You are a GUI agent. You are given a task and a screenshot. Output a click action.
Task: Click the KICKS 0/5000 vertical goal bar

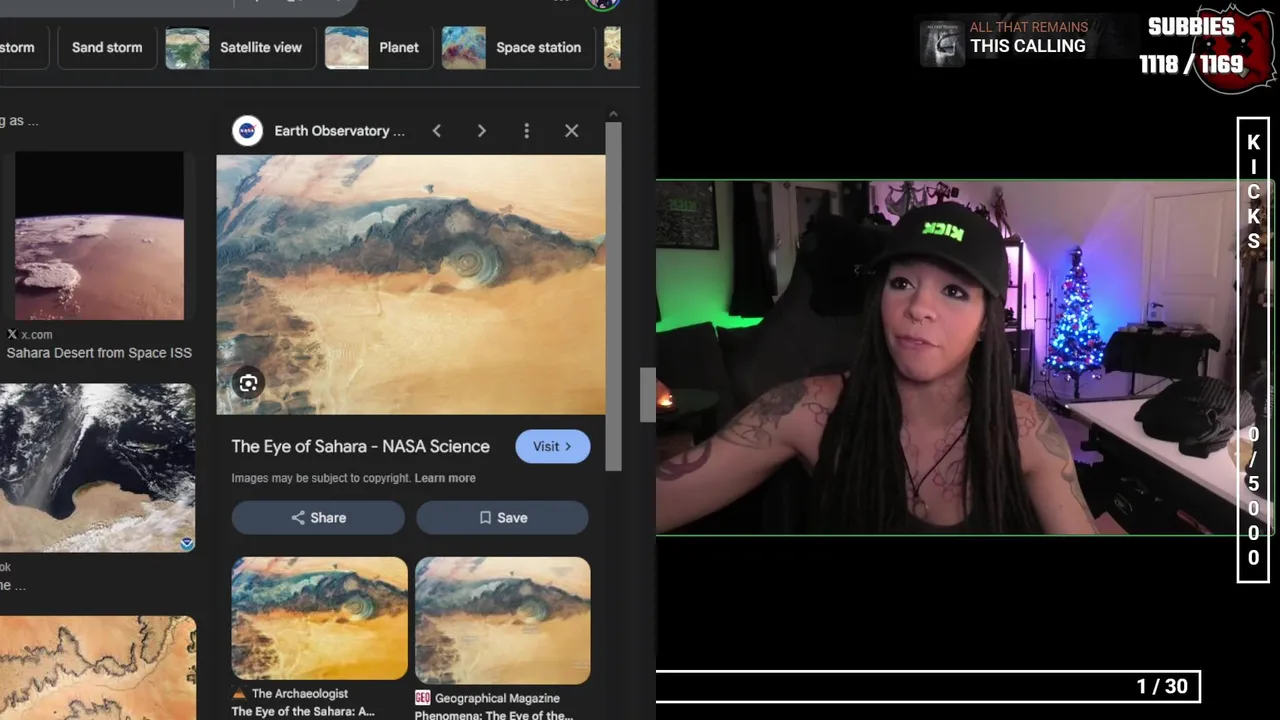1253,350
